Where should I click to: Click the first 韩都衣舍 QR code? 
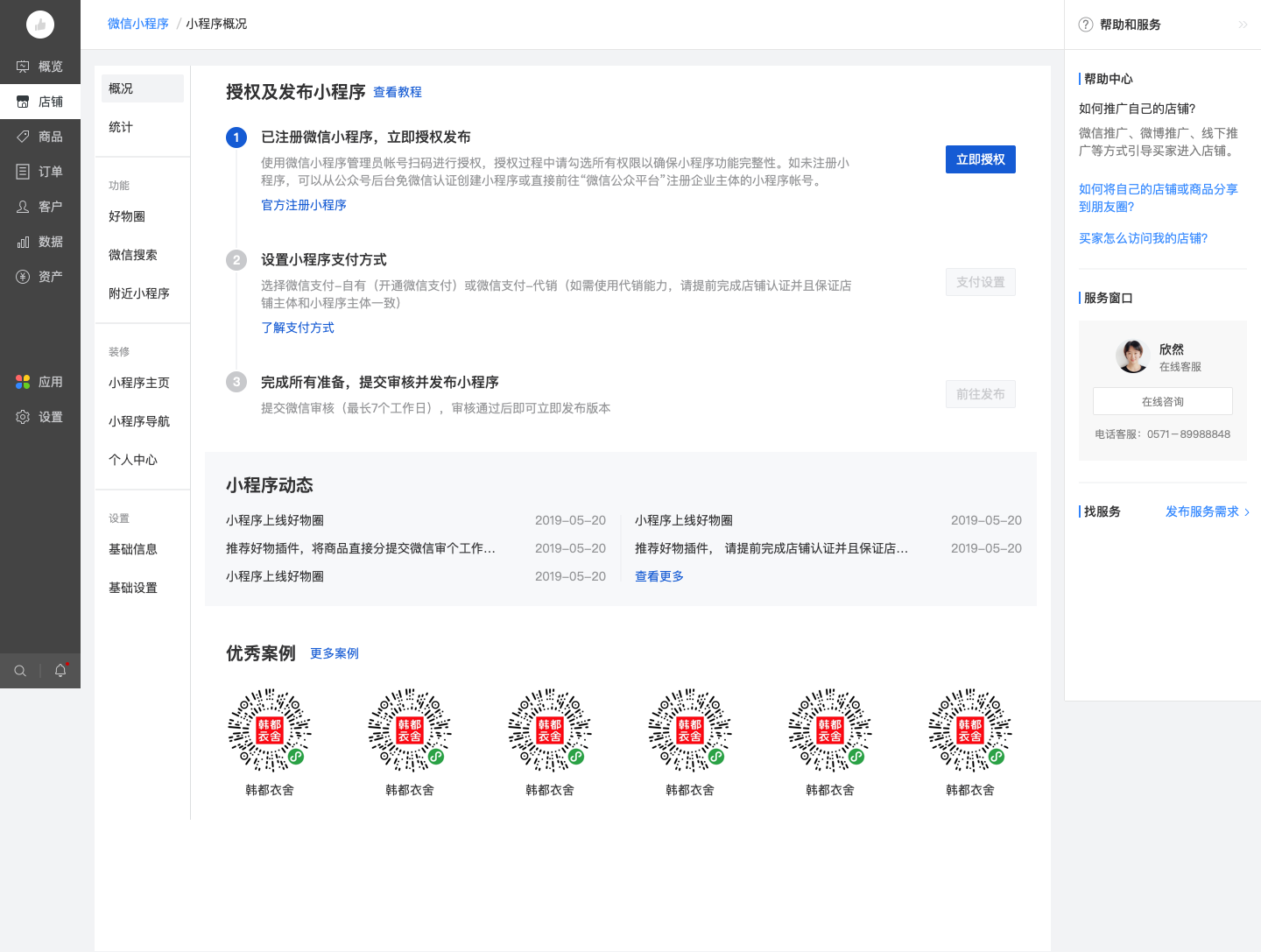pos(270,730)
